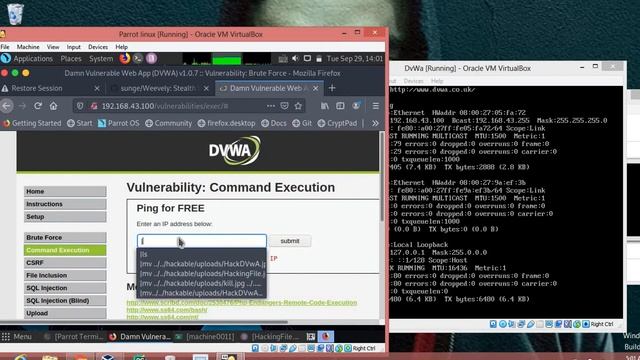
Task: Close the Restore Session tab
Action: click(97, 88)
